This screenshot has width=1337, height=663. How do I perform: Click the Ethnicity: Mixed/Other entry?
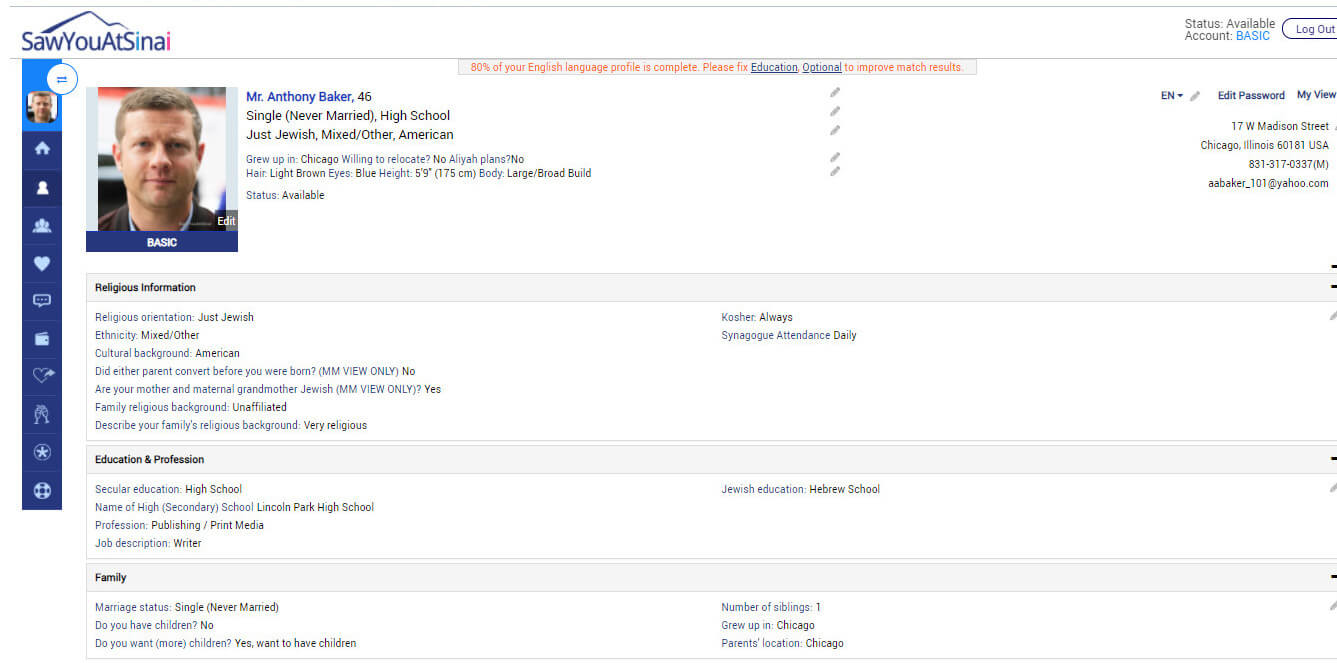point(147,336)
